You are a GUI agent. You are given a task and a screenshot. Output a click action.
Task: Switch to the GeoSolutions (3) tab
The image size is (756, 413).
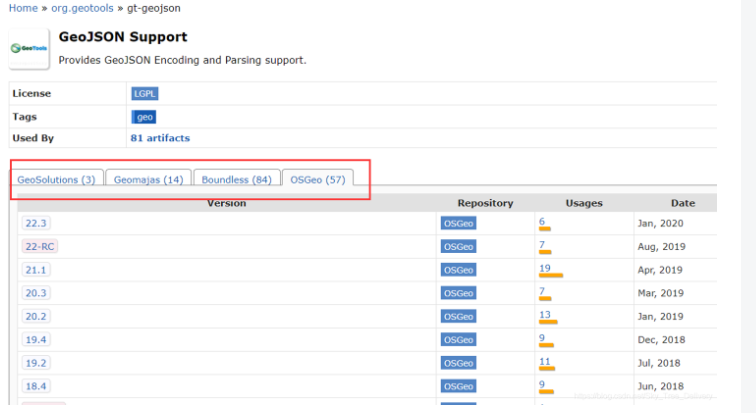[x=56, y=179]
